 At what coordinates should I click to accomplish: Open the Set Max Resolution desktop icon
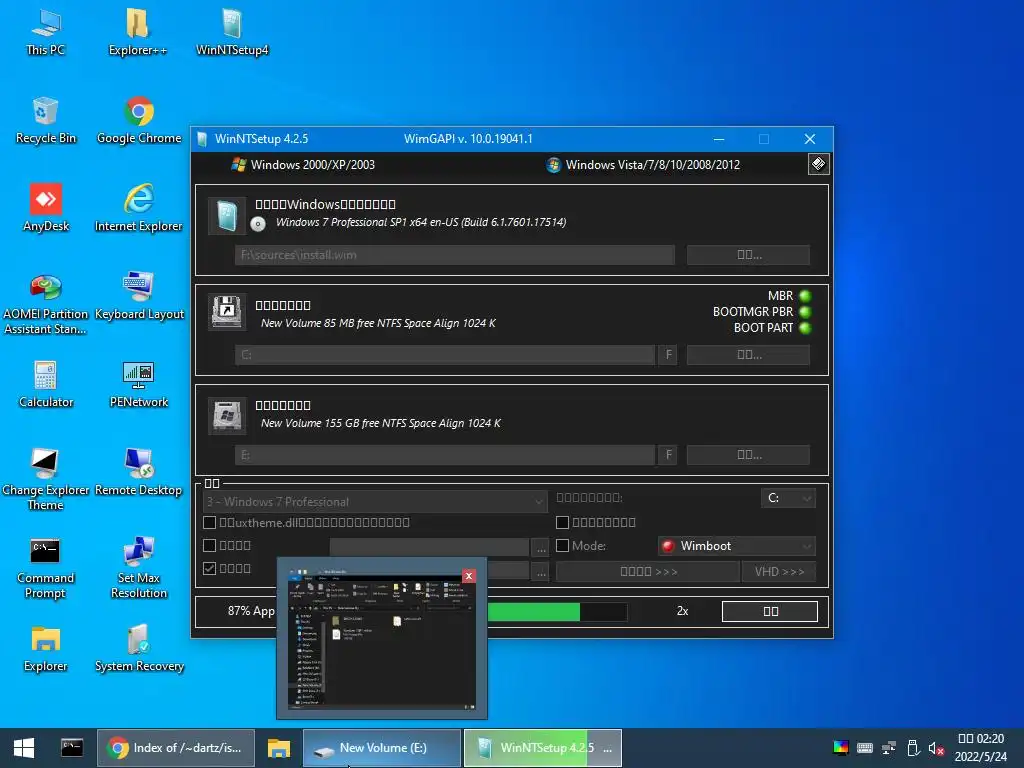(138, 568)
